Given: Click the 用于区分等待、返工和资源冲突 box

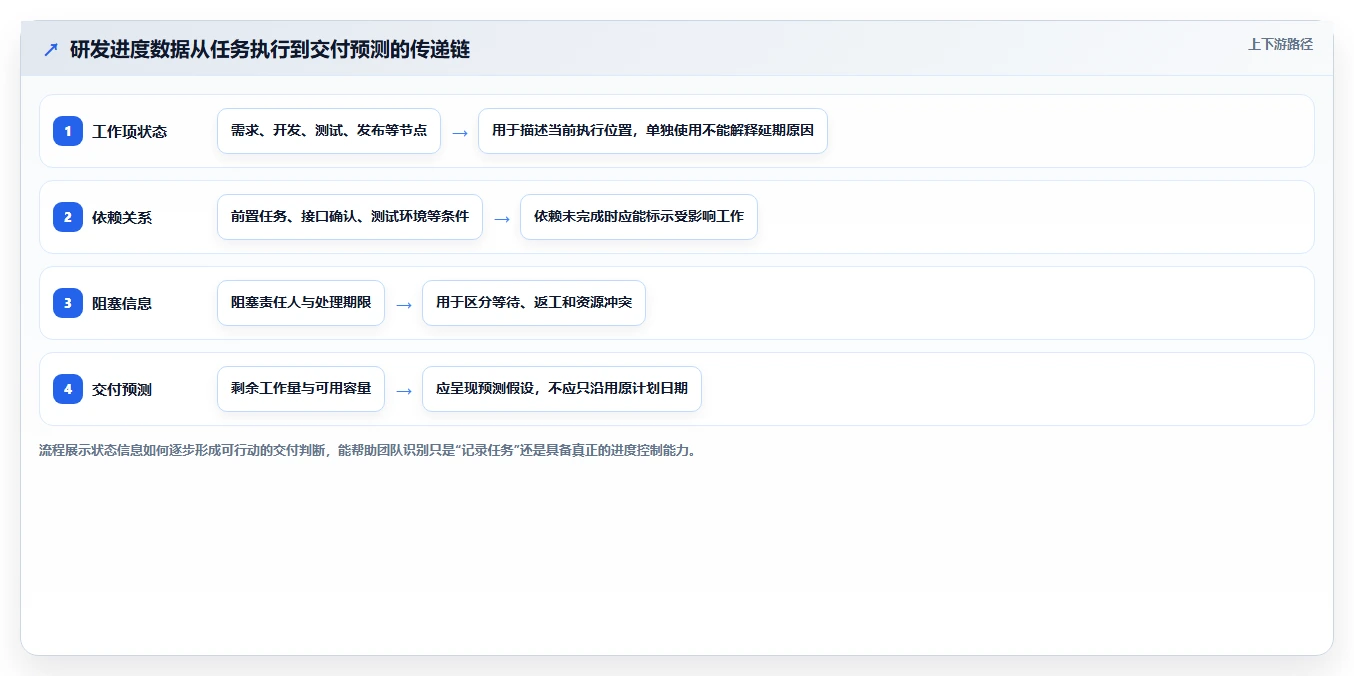Looking at the screenshot, I should (x=534, y=303).
